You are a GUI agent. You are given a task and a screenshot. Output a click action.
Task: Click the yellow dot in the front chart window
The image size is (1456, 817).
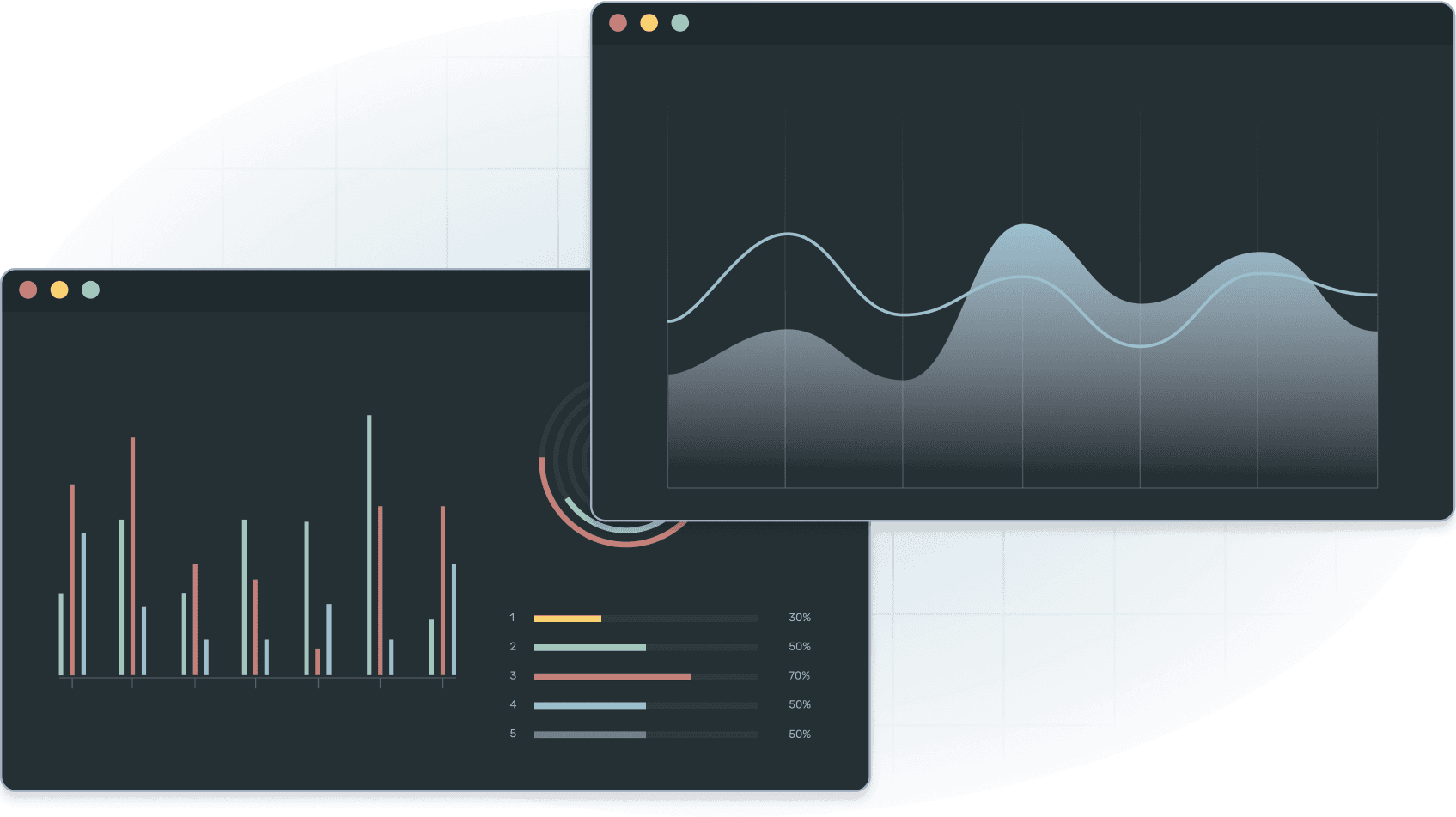click(649, 23)
